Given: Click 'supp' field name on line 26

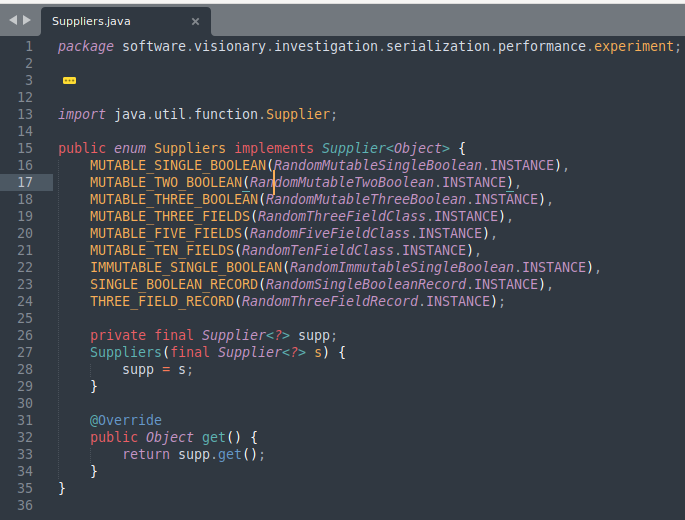Looking at the screenshot, I should pyautogui.click(x=314, y=336).
